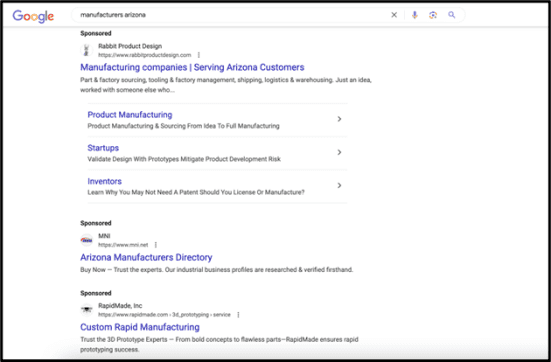Submit search with magnifying glass icon
This screenshot has width=551, height=362.
[x=452, y=15]
